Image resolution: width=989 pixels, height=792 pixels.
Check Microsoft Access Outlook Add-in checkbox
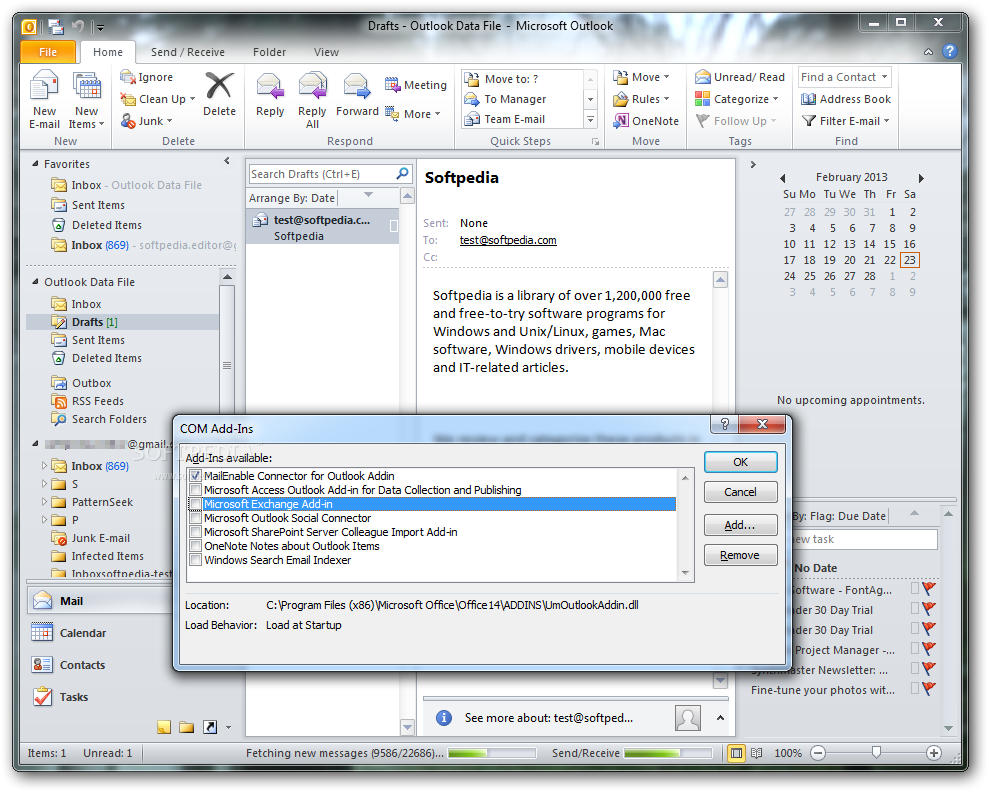pyautogui.click(x=196, y=490)
